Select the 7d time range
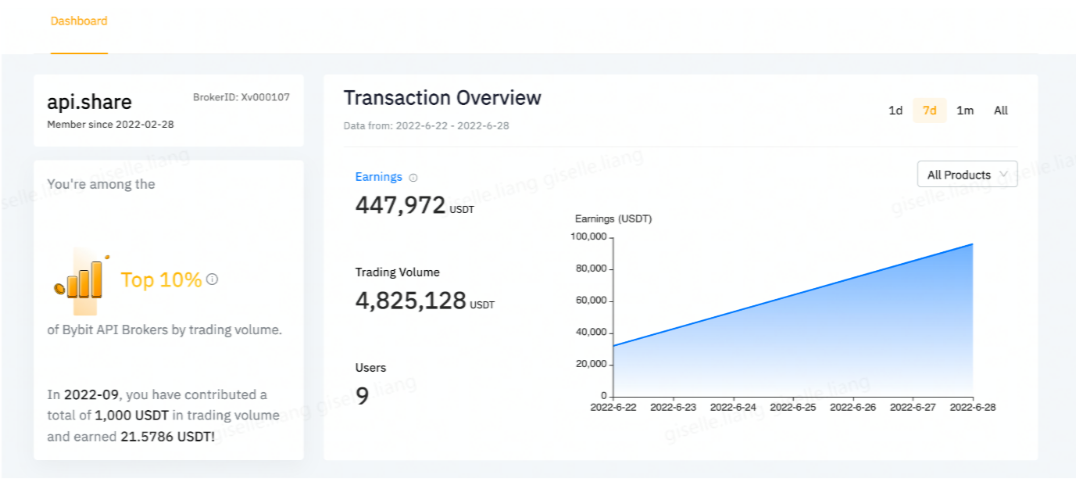This screenshot has width=1076, height=483. point(929,110)
